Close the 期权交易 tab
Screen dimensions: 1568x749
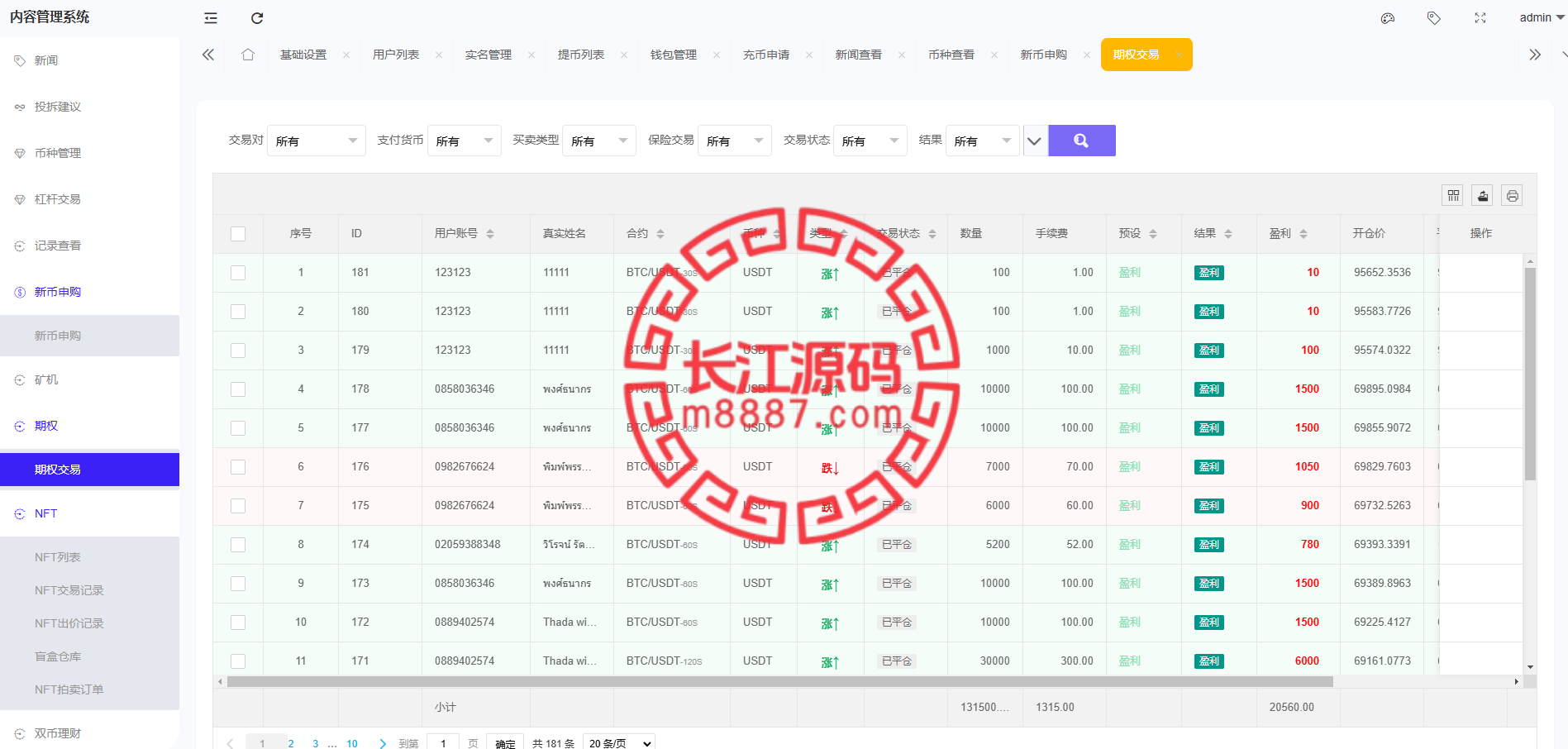pyautogui.click(x=1179, y=55)
